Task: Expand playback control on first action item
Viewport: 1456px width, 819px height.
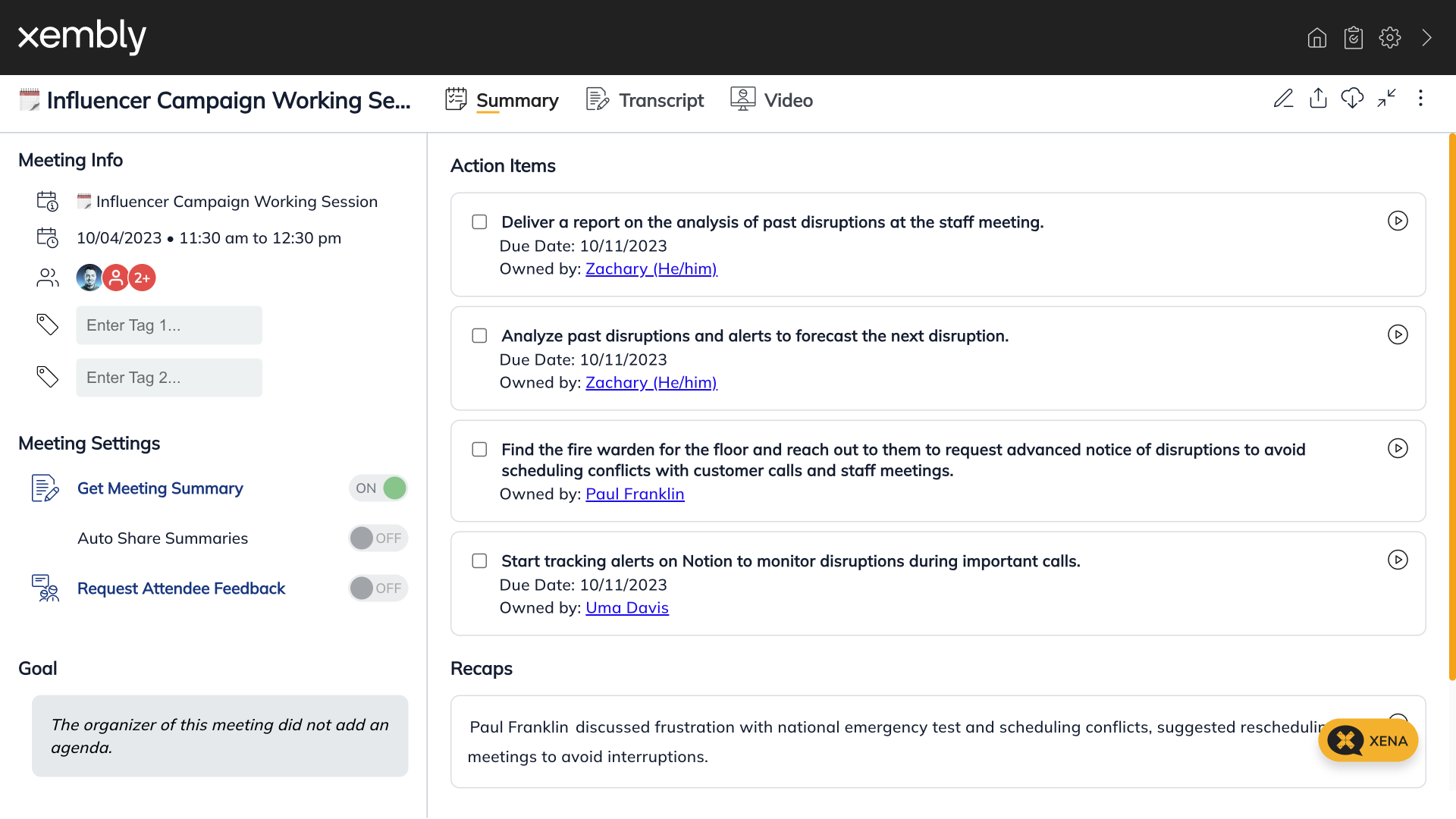Action: (1398, 221)
